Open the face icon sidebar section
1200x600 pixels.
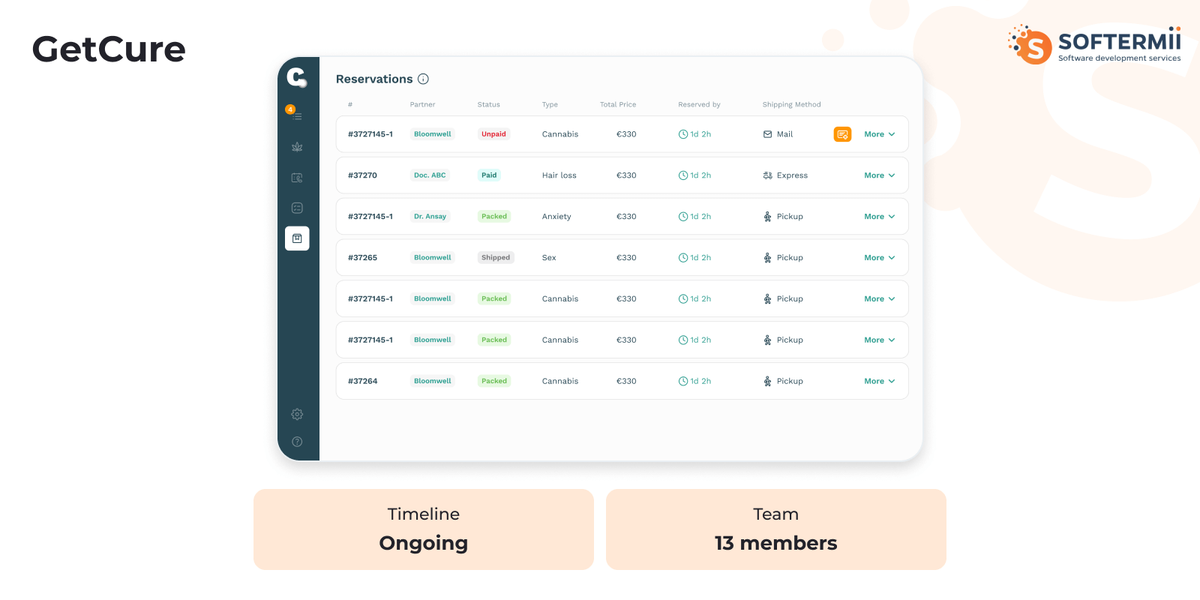(x=297, y=208)
